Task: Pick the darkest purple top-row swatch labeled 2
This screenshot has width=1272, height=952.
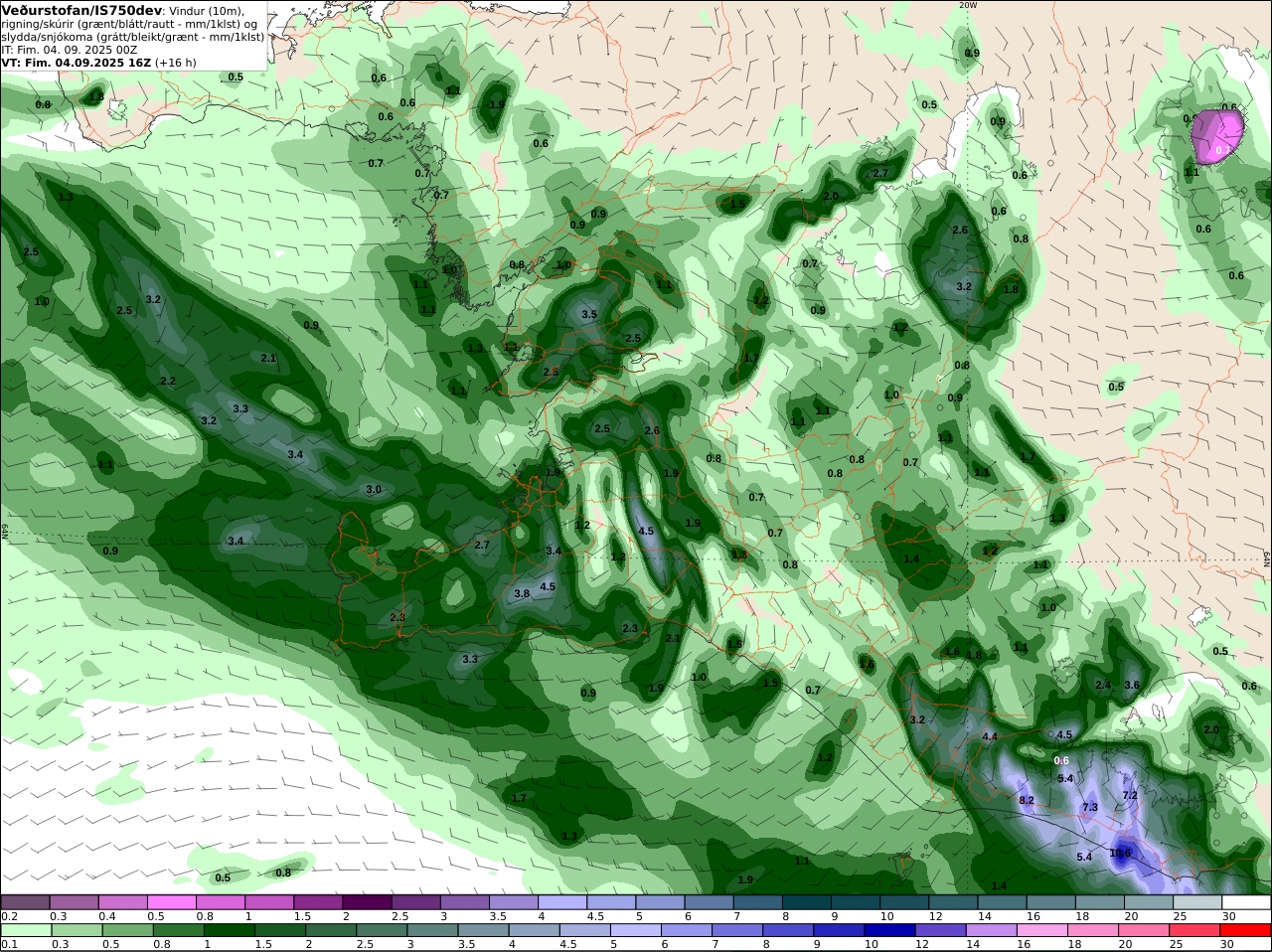Action: tap(367, 902)
